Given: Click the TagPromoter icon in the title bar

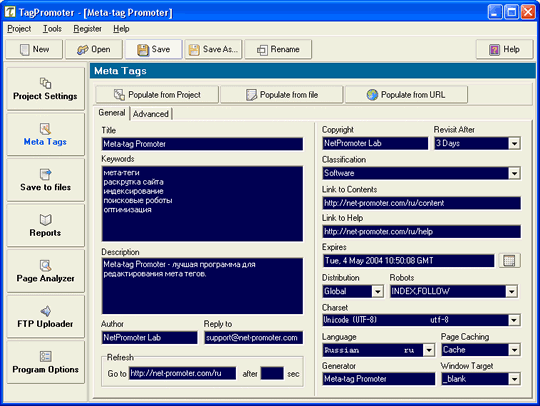Looking at the screenshot, I should pos(10,12).
